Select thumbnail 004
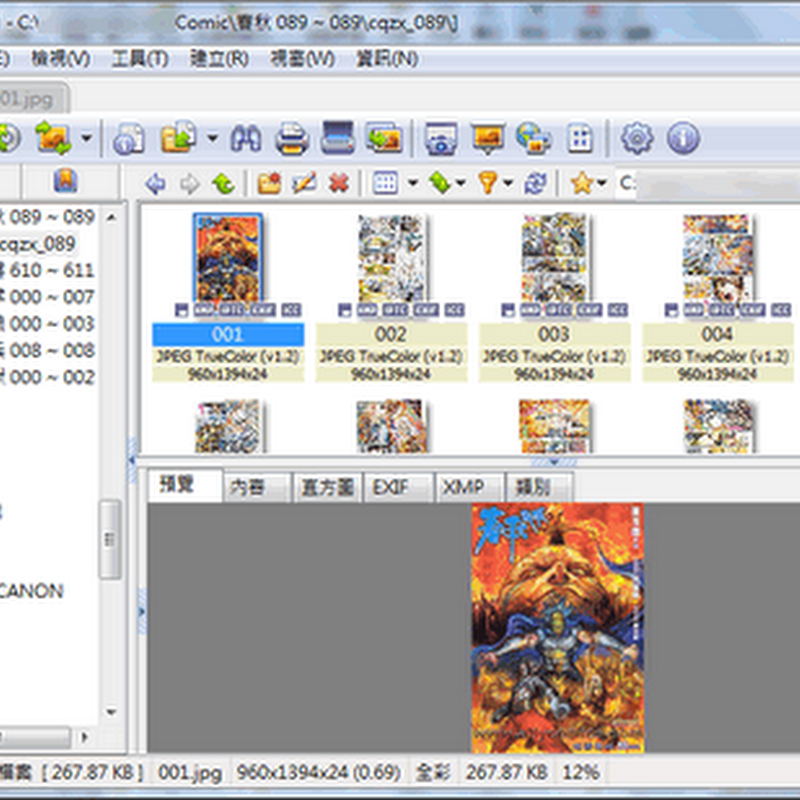 718,258
